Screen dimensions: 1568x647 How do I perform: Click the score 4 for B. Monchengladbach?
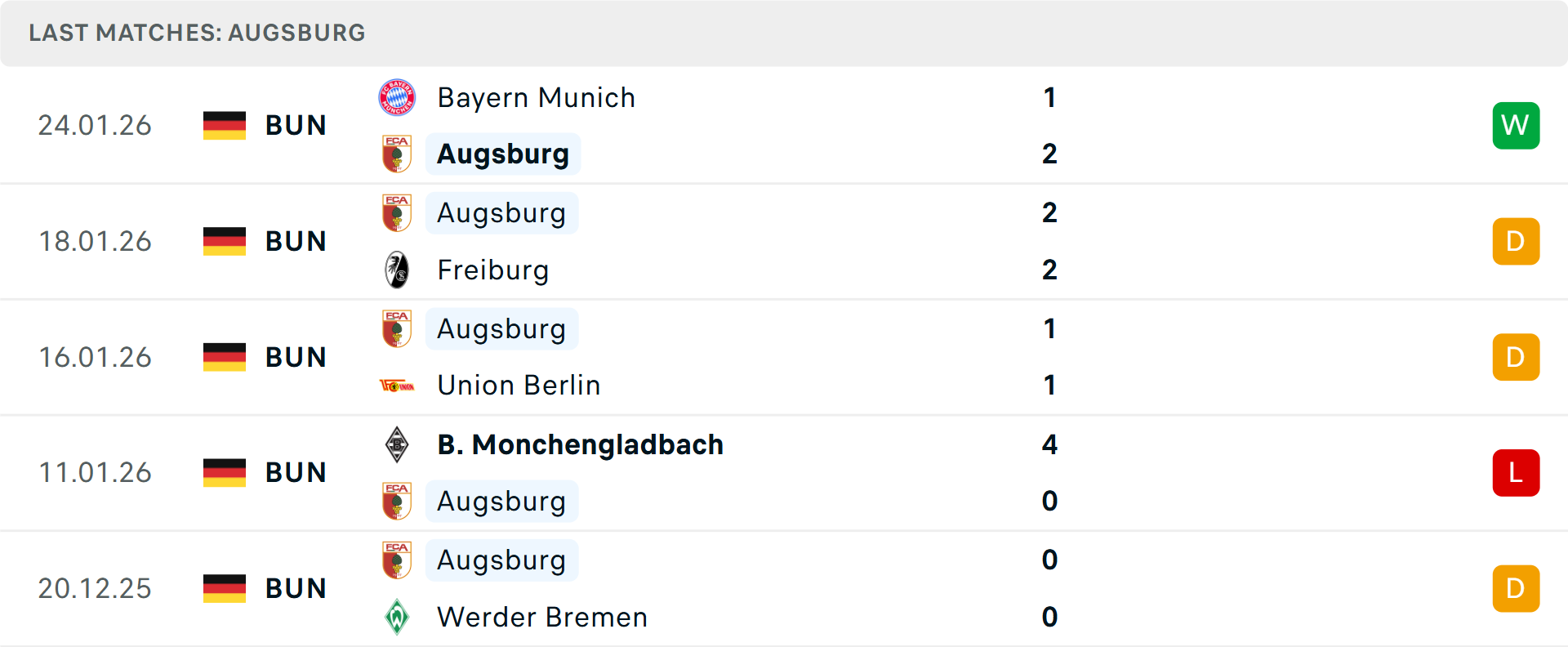pyautogui.click(x=1049, y=445)
